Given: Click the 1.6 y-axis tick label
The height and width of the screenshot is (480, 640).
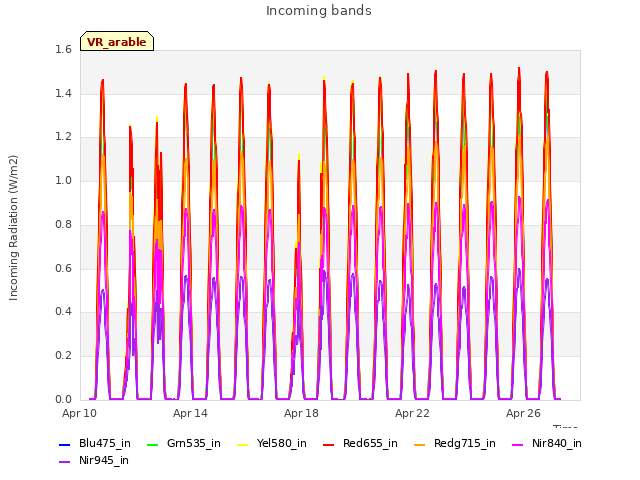Looking at the screenshot, I should click(63, 50).
